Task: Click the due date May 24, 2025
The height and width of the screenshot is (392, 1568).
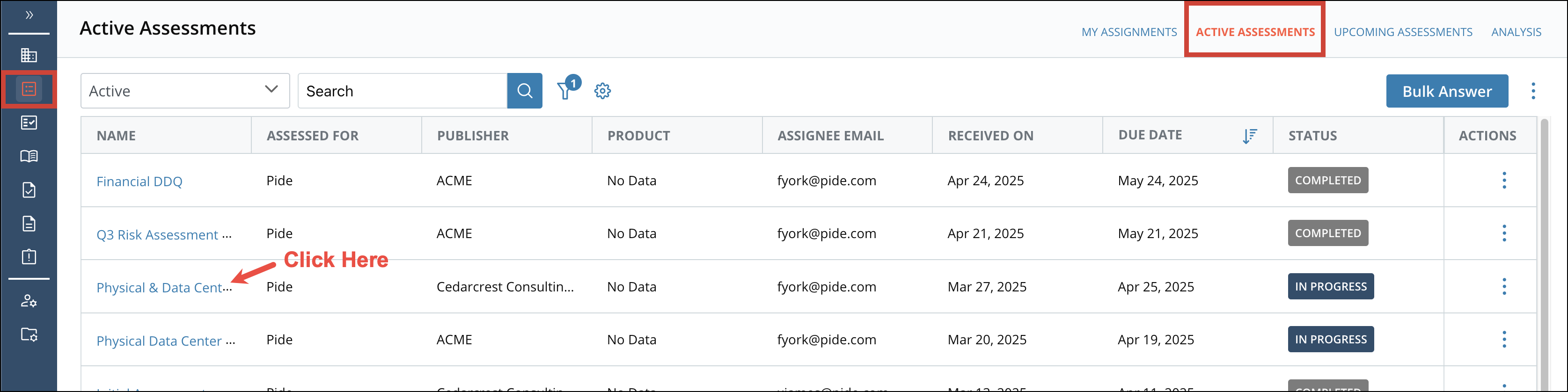Action: point(1158,181)
